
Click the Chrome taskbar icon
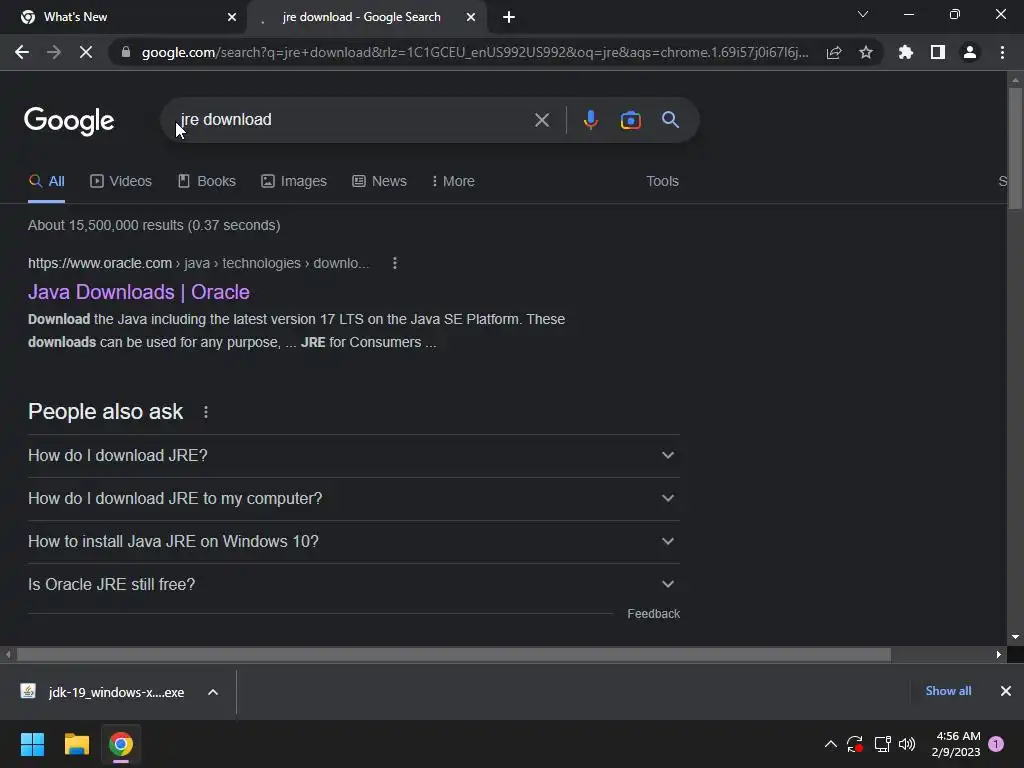click(x=121, y=744)
